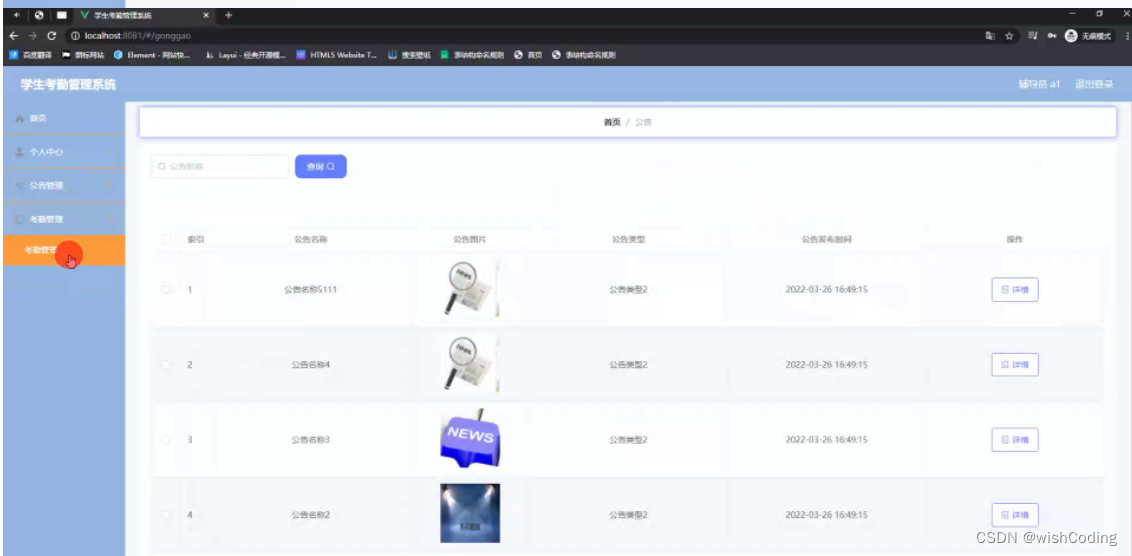The width and height of the screenshot is (1132, 556).
Task: Tick the checkbox for row 公告名称3
Action: [x=166, y=440]
